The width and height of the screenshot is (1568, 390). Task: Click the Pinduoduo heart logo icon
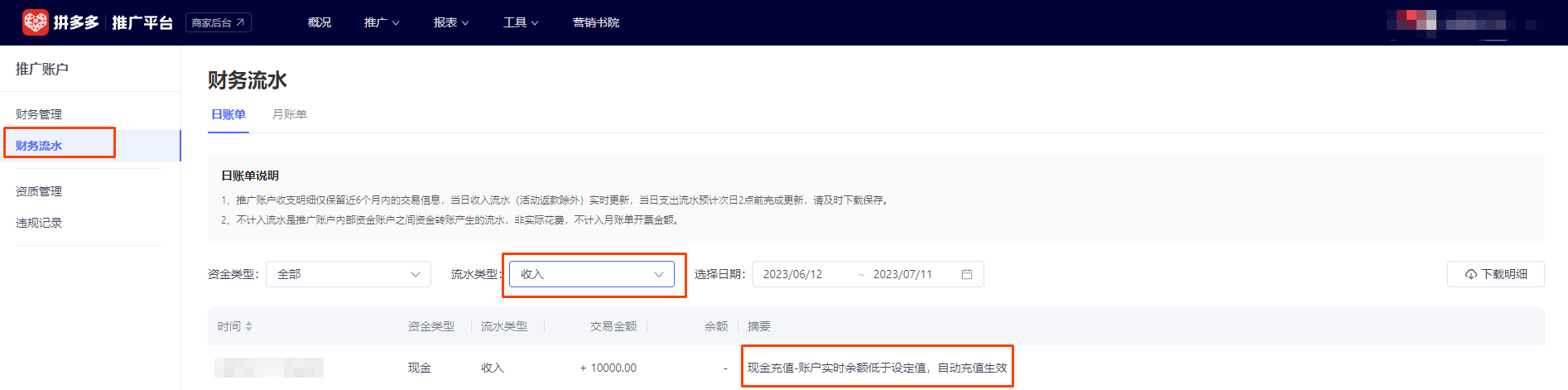(x=35, y=22)
